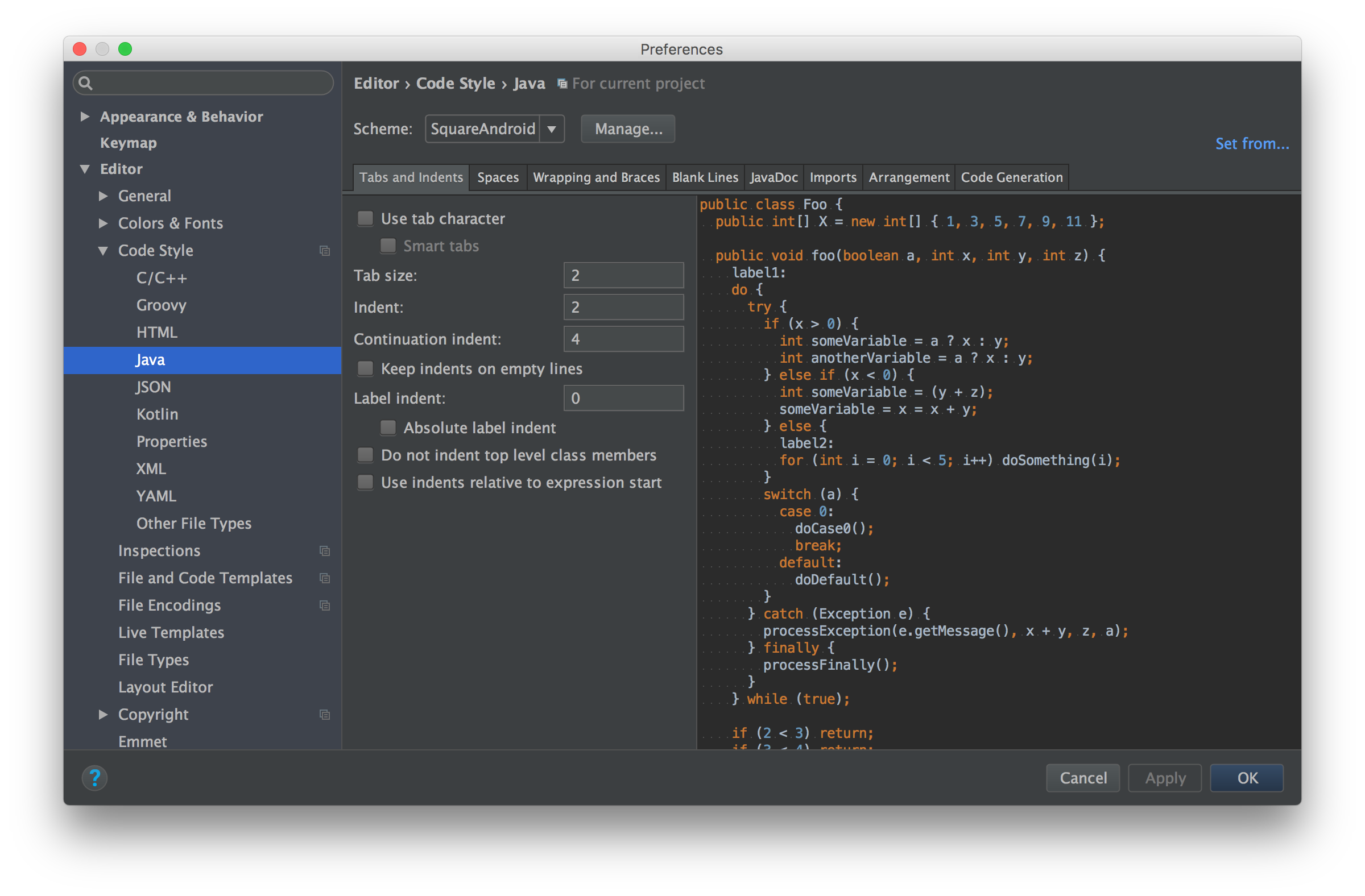
Task: Open Inspections settings
Action: point(159,551)
